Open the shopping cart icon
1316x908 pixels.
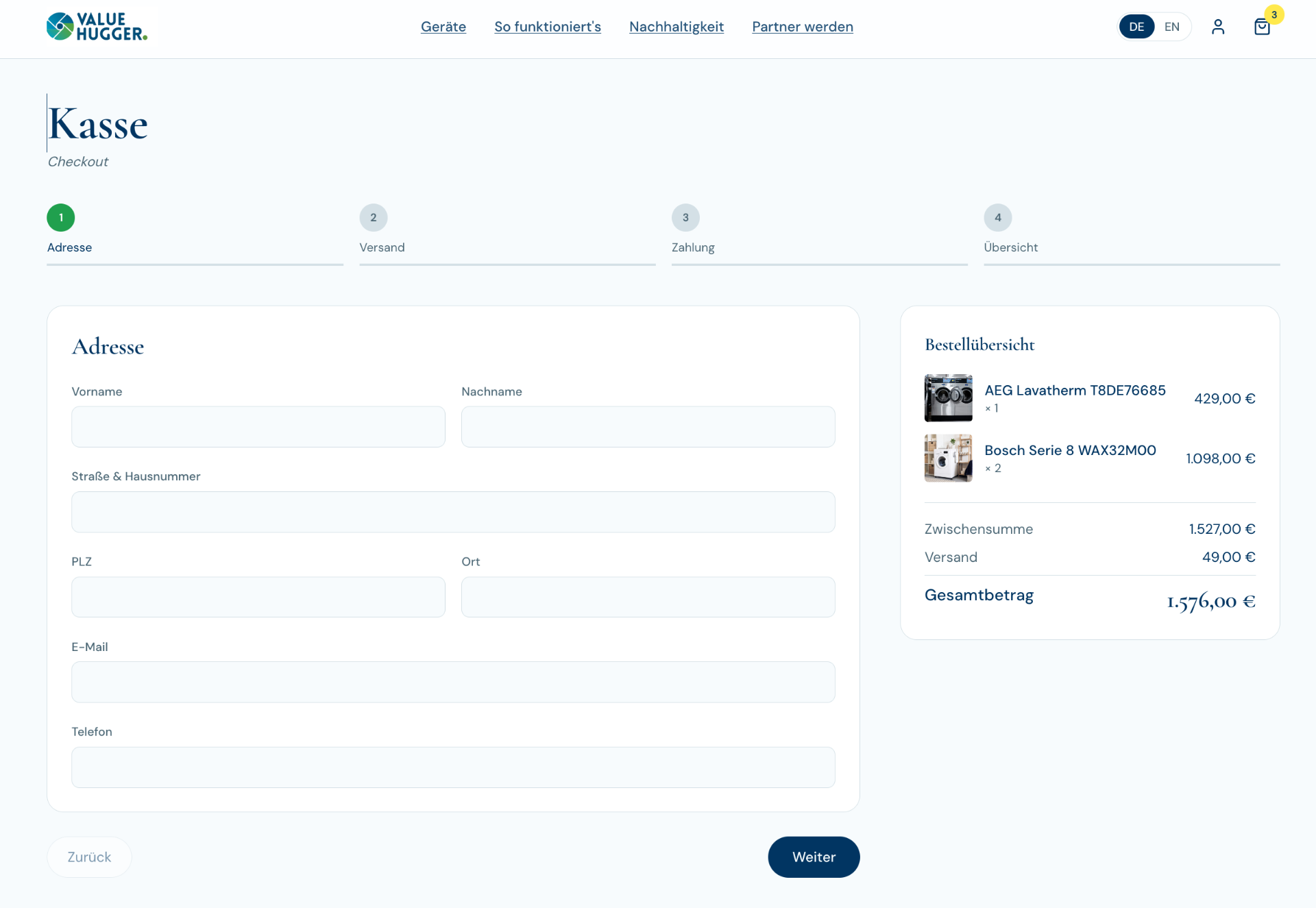click(x=1262, y=27)
